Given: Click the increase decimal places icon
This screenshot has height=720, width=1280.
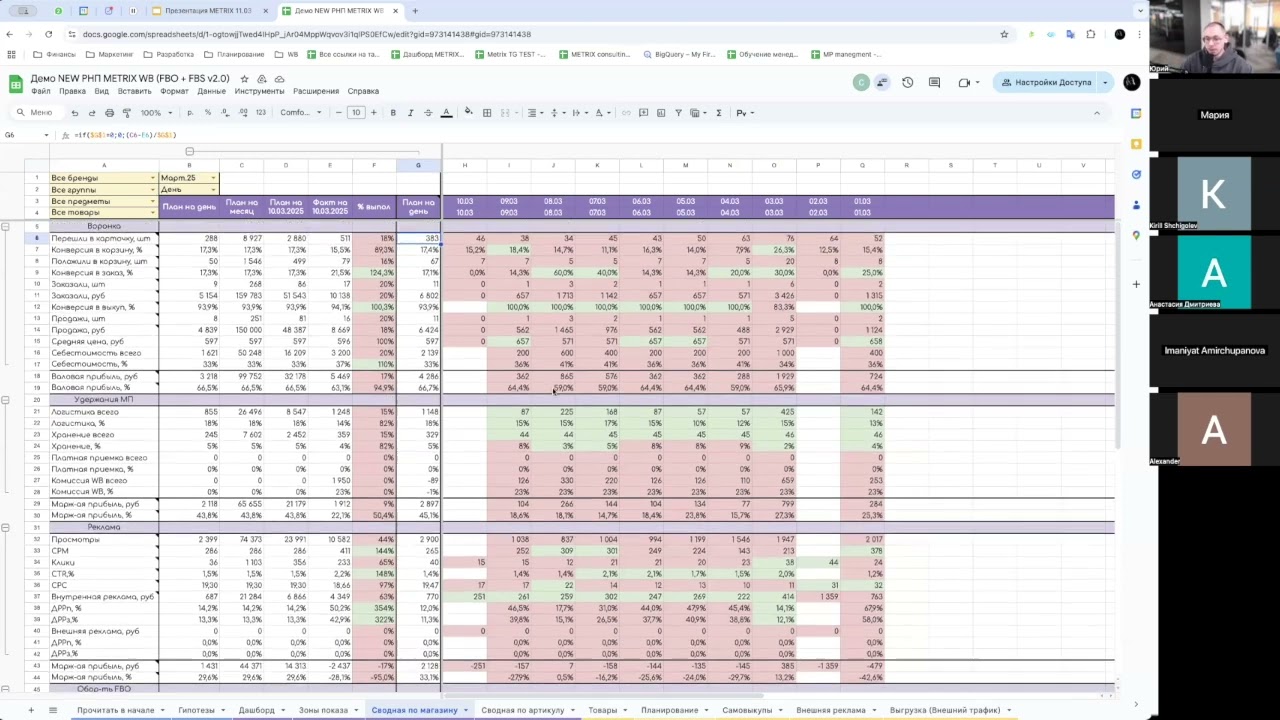Looking at the screenshot, I should [243, 113].
